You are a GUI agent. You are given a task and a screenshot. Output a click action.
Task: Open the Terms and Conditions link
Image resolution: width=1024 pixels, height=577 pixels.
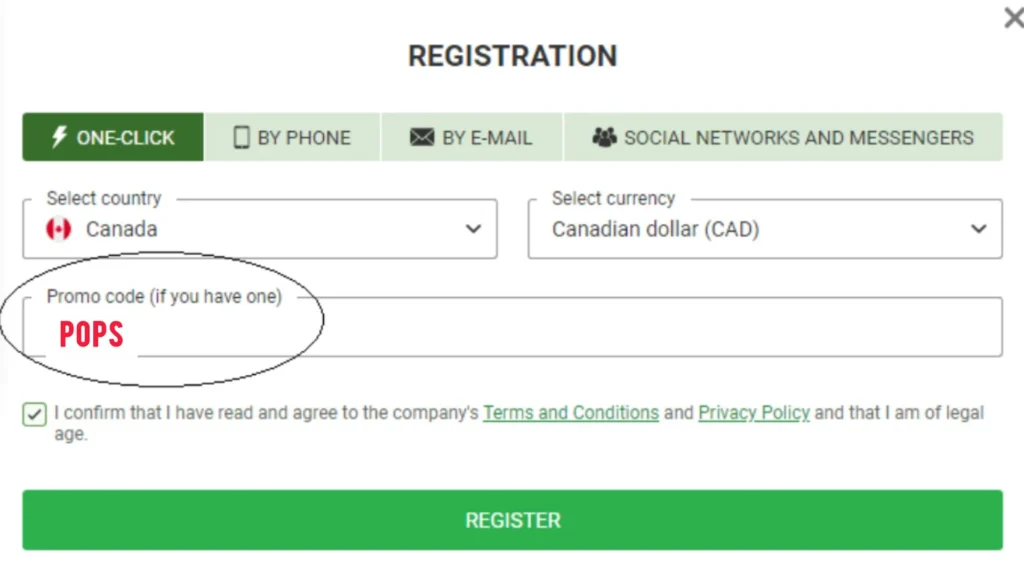[x=571, y=413]
